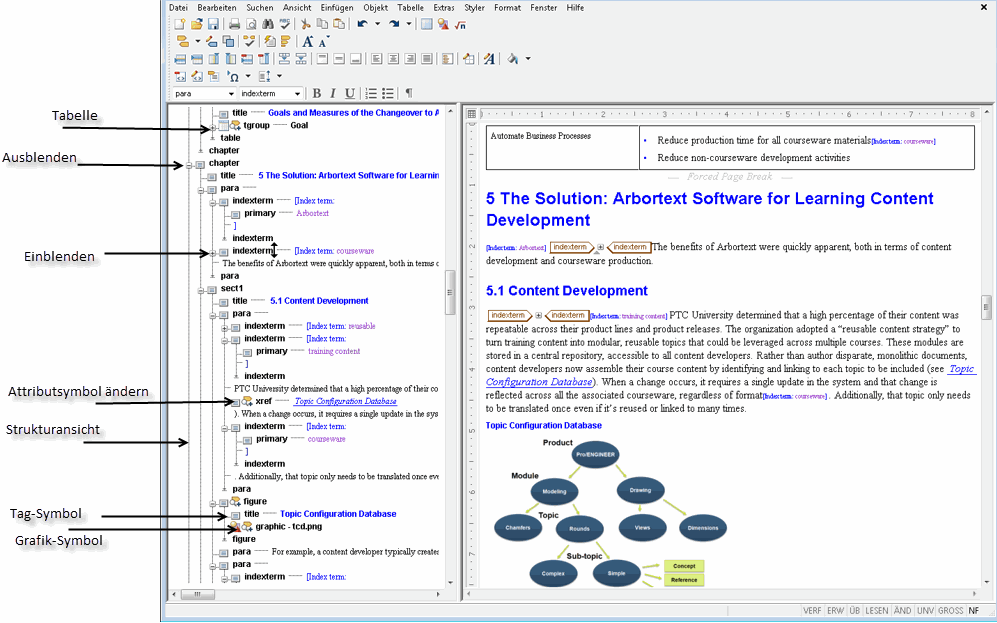Toggle paragraph marks with the pilcrow button

pos(409,93)
